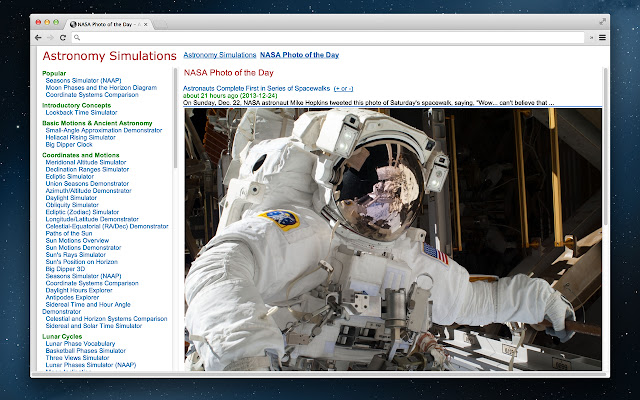Open Celestial-Equatorial (RA/Dec) Demonstrator
The width and height of the screenshot is (640, 400).
[x=107, y=226]
